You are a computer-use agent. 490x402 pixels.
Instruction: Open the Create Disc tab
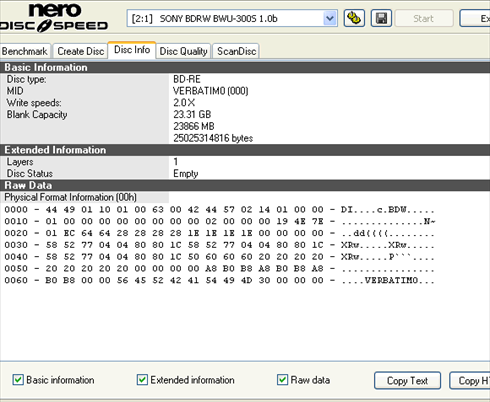(x=81, y=51)
